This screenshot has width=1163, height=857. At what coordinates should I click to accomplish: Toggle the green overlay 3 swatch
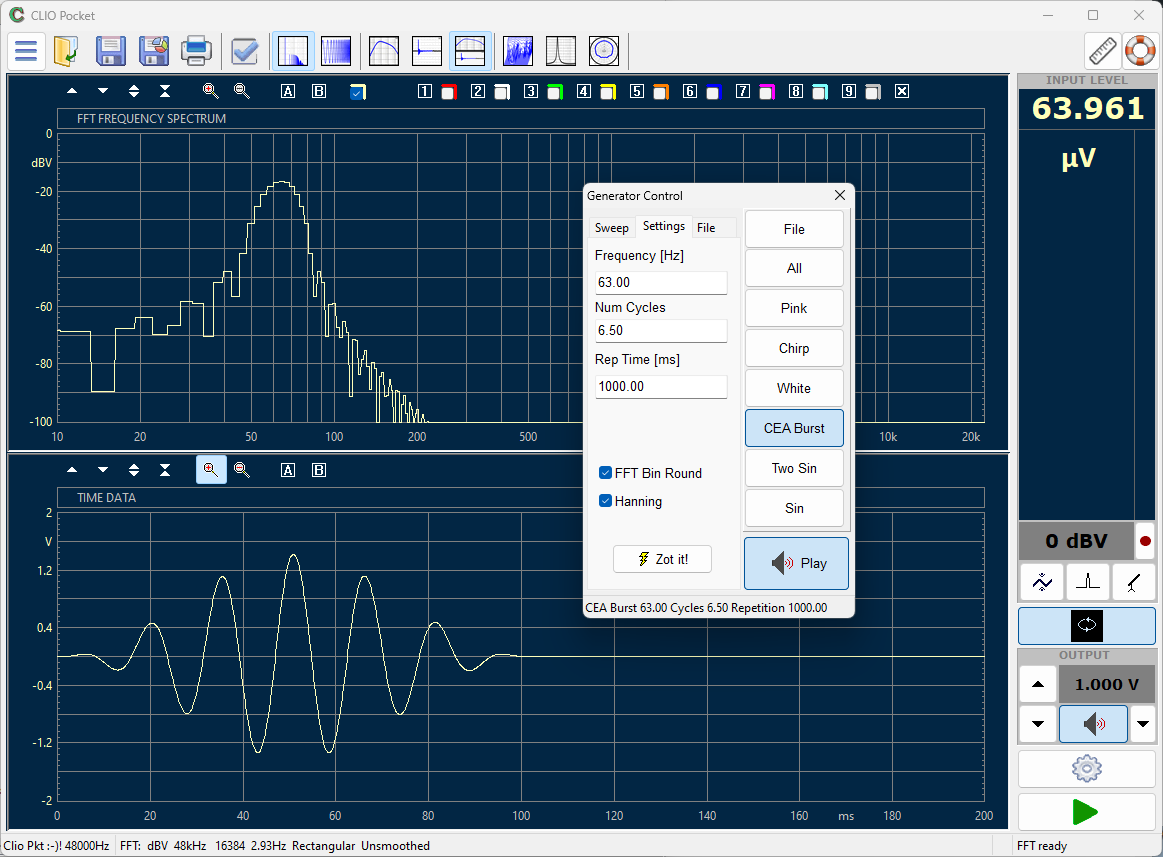pos(555,92)
